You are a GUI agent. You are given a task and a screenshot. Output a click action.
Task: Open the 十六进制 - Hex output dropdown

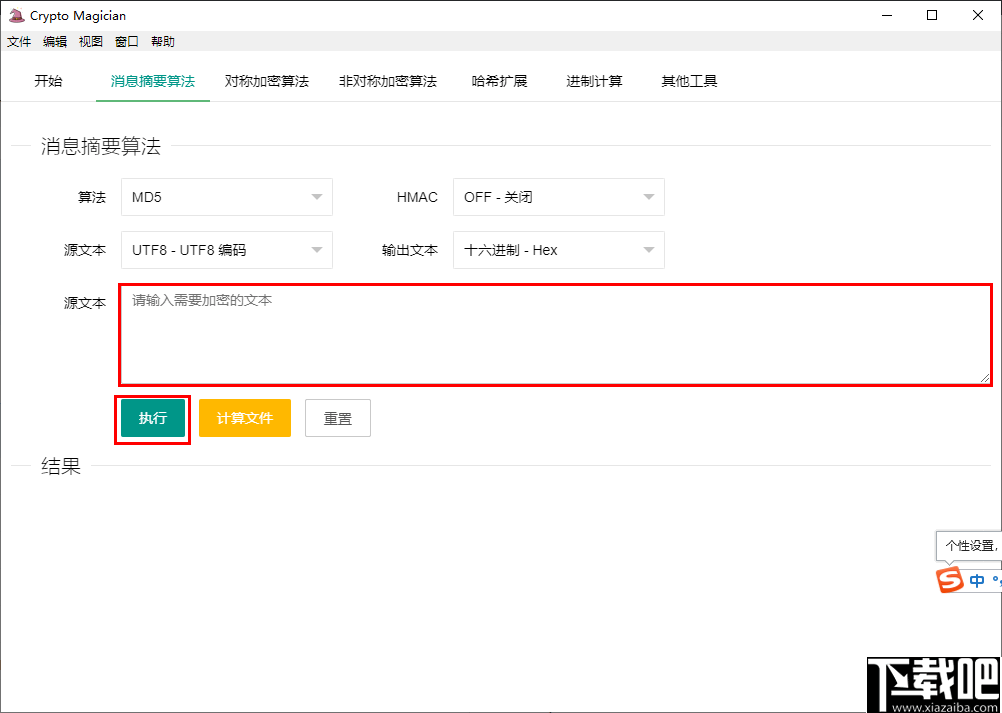(558, 250)
